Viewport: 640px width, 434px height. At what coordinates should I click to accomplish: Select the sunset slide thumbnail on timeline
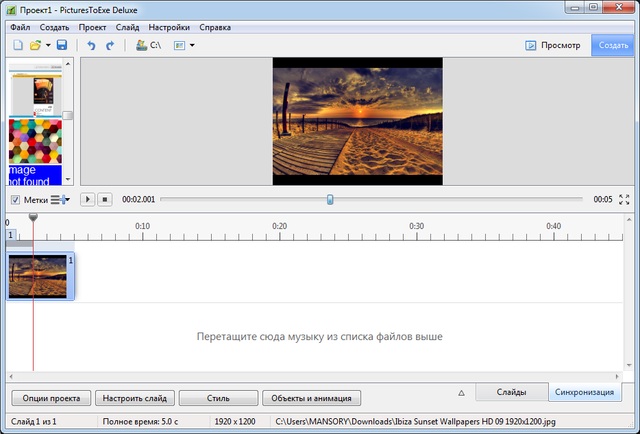click(38, 276)
